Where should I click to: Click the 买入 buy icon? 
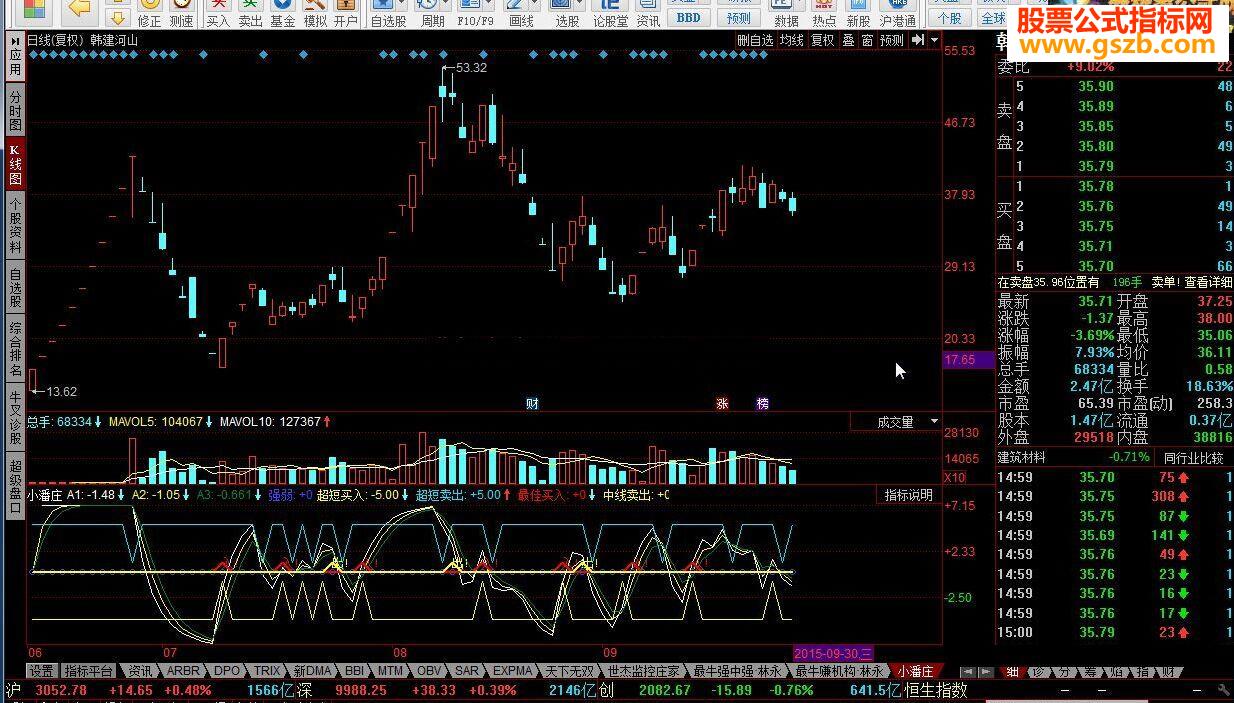[x=218, y=13]
